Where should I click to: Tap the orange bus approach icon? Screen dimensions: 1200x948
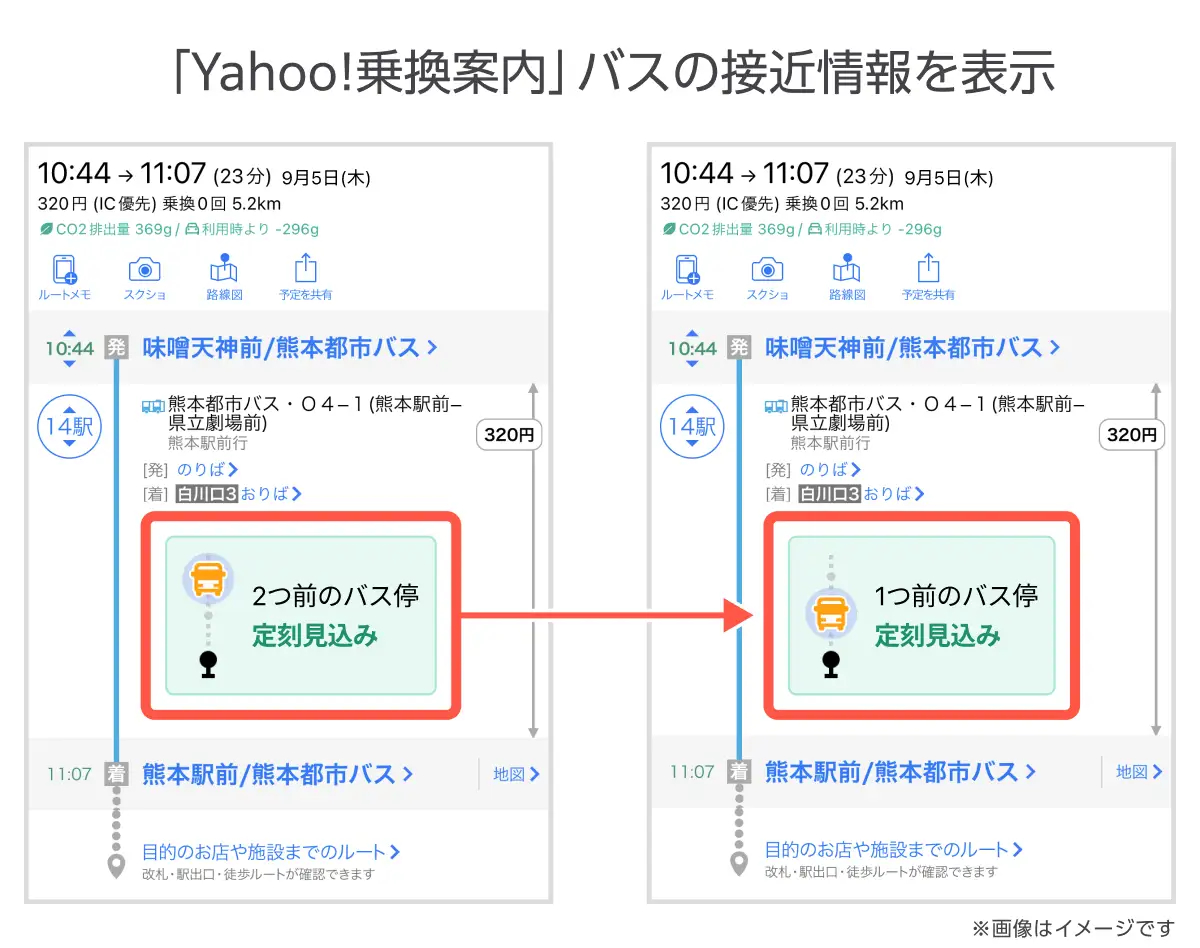coord(207,576)
